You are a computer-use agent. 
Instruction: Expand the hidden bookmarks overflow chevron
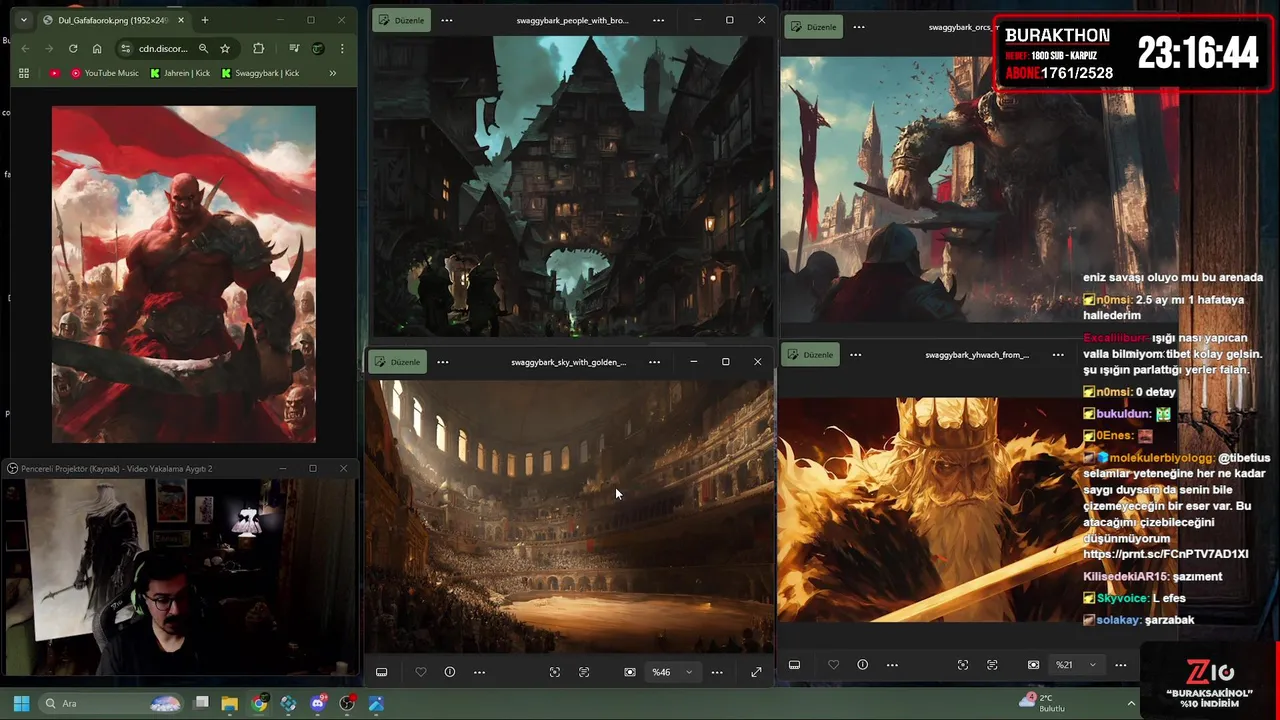pyautogui.click(x=332, y=73)
